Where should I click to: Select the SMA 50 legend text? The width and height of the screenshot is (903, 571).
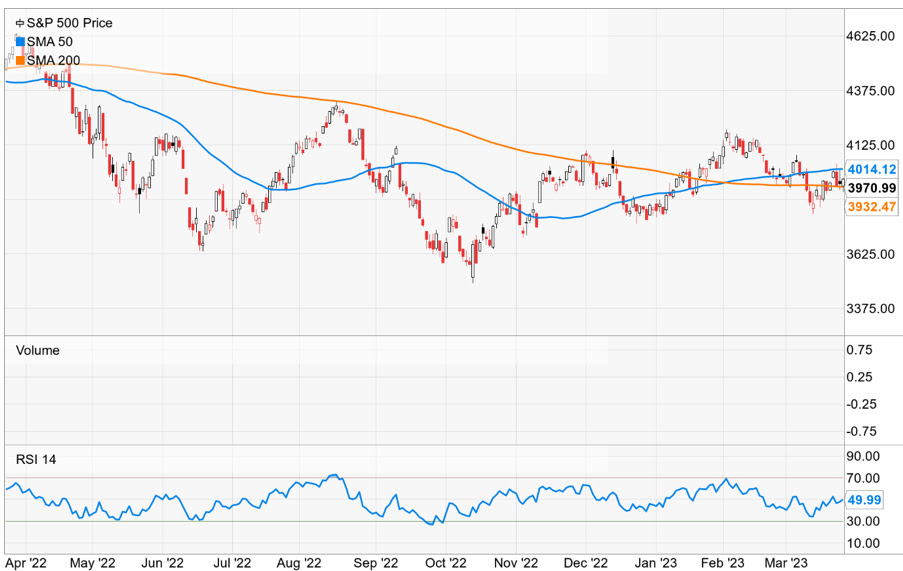[x=50, y=41]
